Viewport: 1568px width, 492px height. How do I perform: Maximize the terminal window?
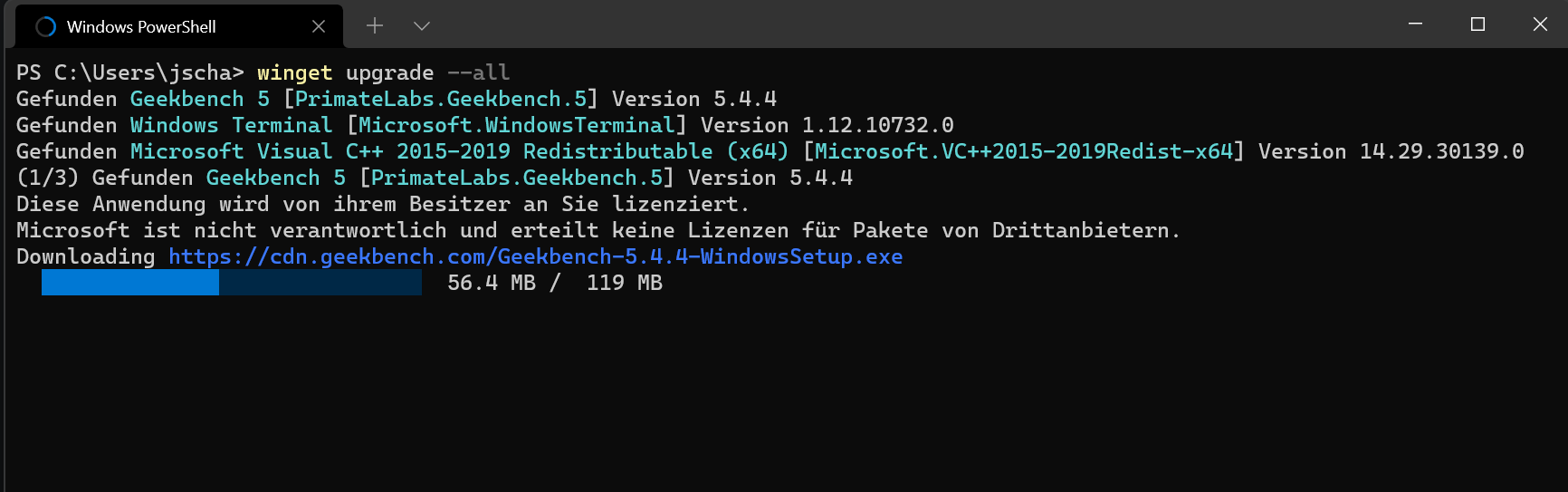coord(1478,24)
